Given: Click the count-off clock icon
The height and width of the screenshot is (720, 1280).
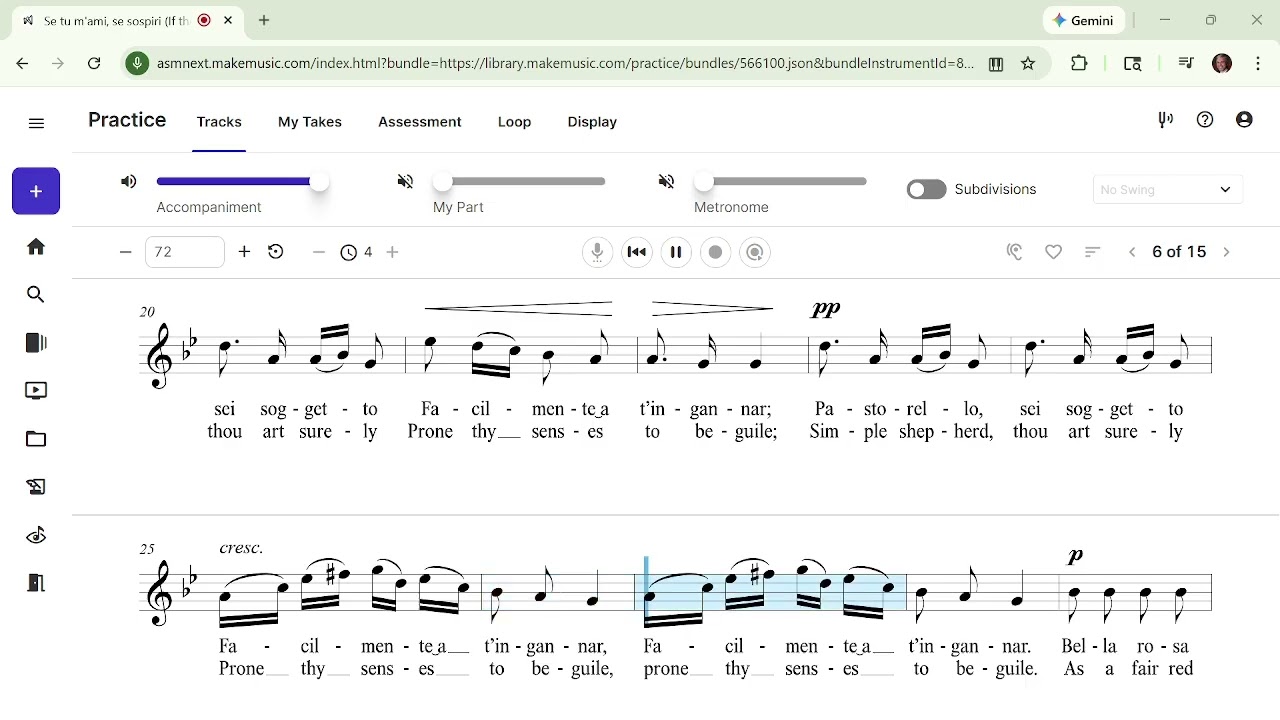Looking at the screenshot, I should click(x=349, y=253).
